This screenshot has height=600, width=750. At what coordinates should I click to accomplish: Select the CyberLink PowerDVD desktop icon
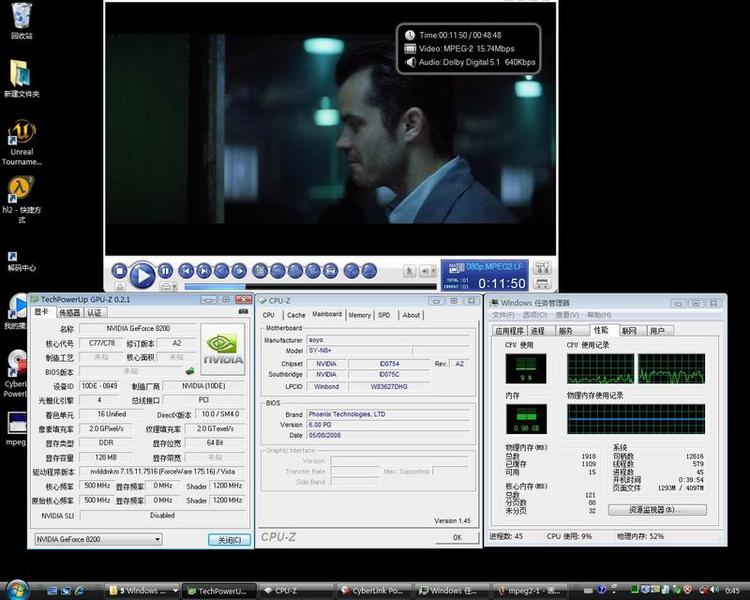coord(15,374)
